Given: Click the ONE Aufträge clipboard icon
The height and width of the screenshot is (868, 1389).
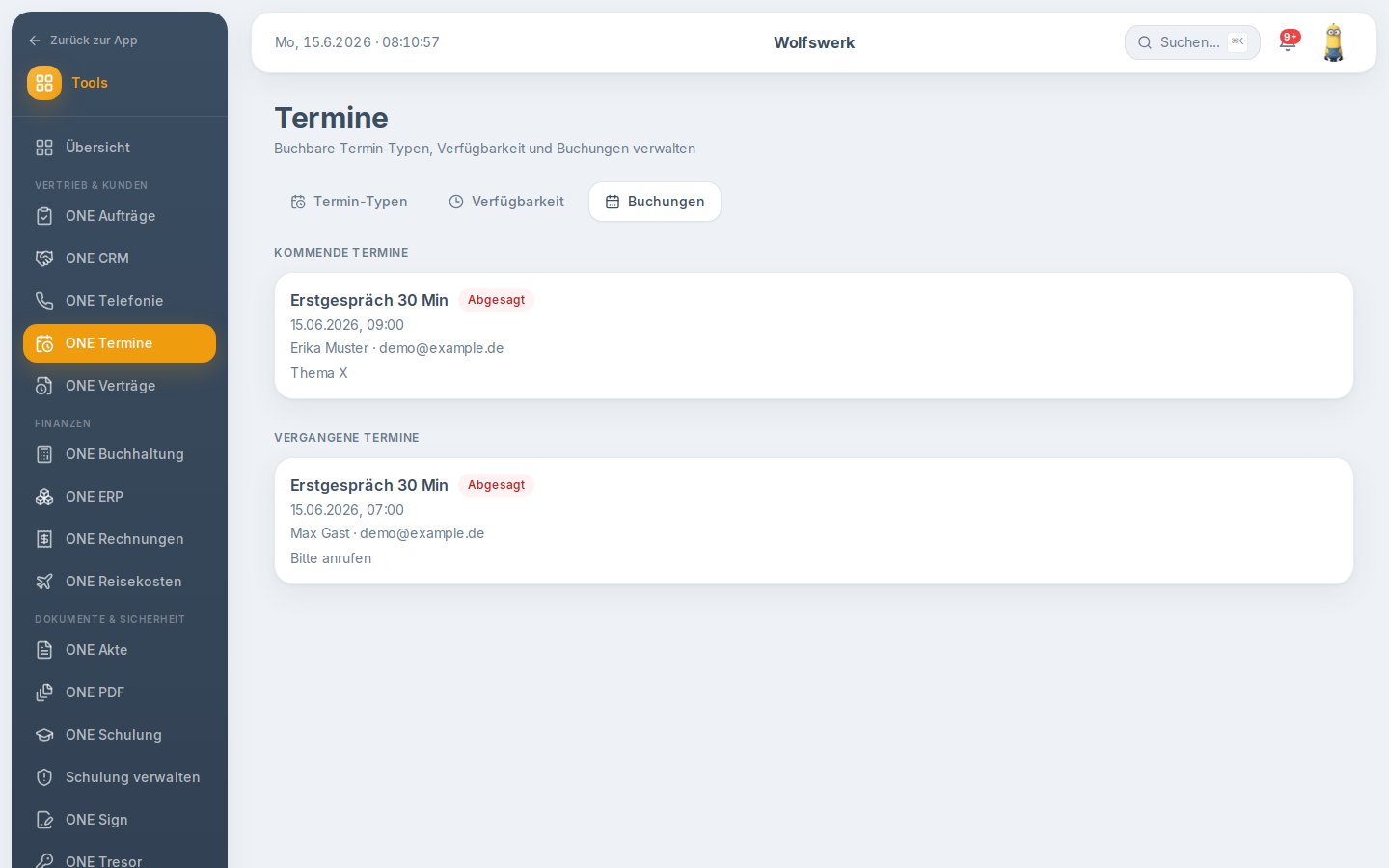Looking at the screenshot, I should [x=44, y=216].
